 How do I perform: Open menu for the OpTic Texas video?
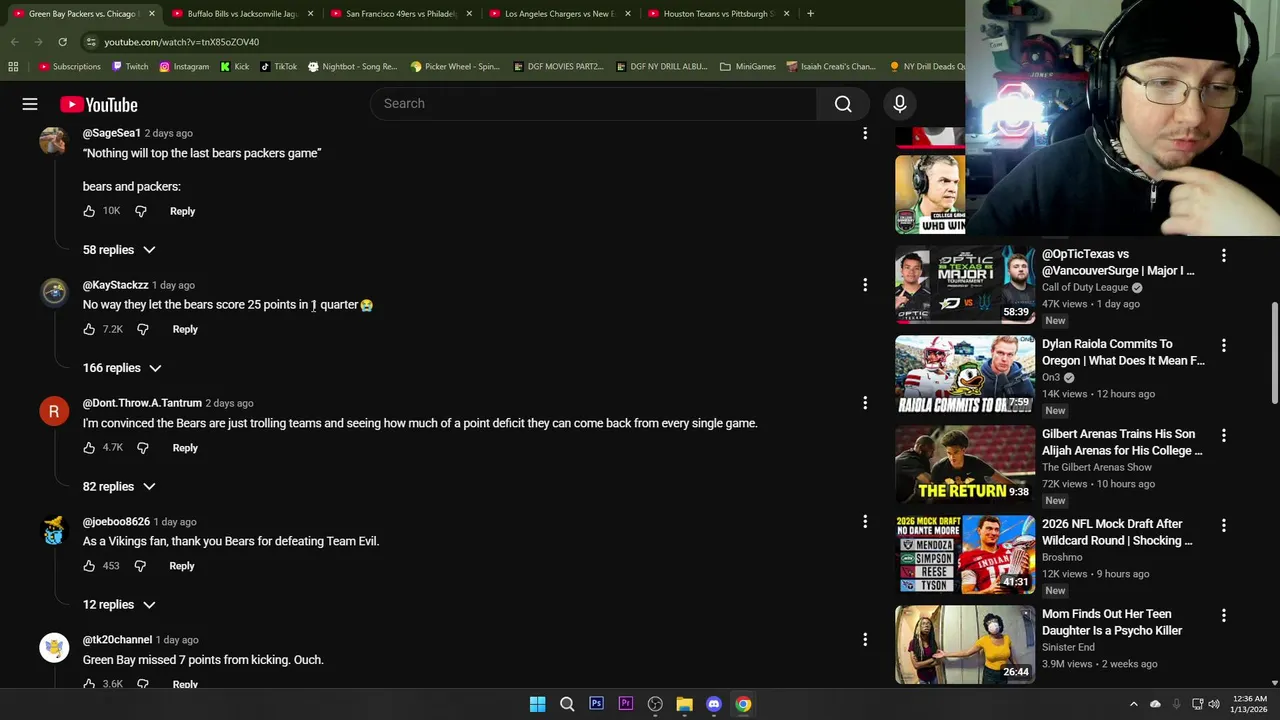1223,256
